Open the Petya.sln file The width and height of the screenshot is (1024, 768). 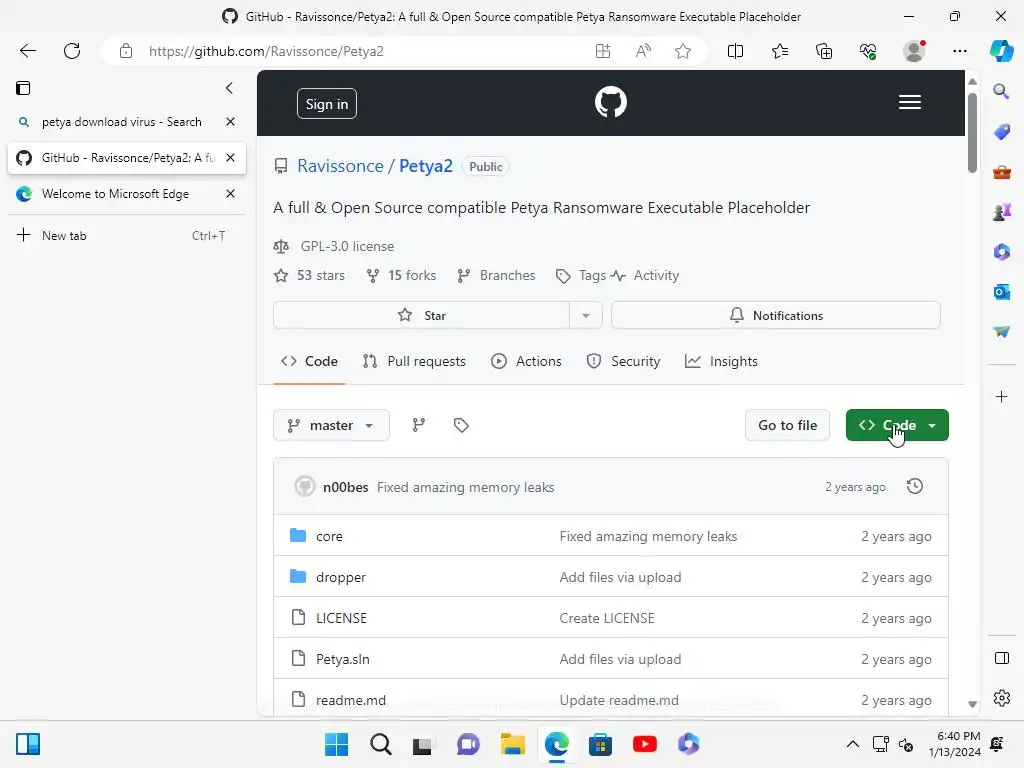tap(343, 659)
